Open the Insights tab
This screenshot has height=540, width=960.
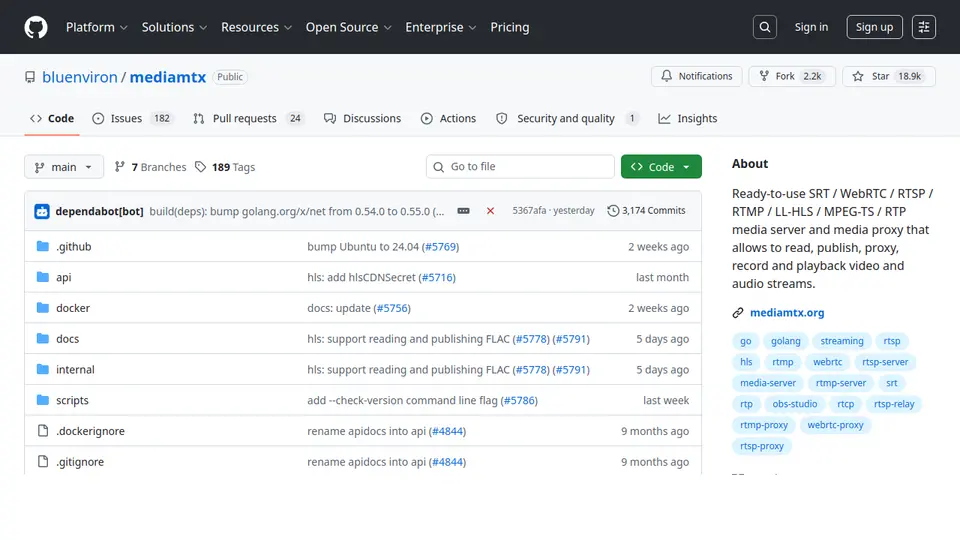click(x=688, y=118)
